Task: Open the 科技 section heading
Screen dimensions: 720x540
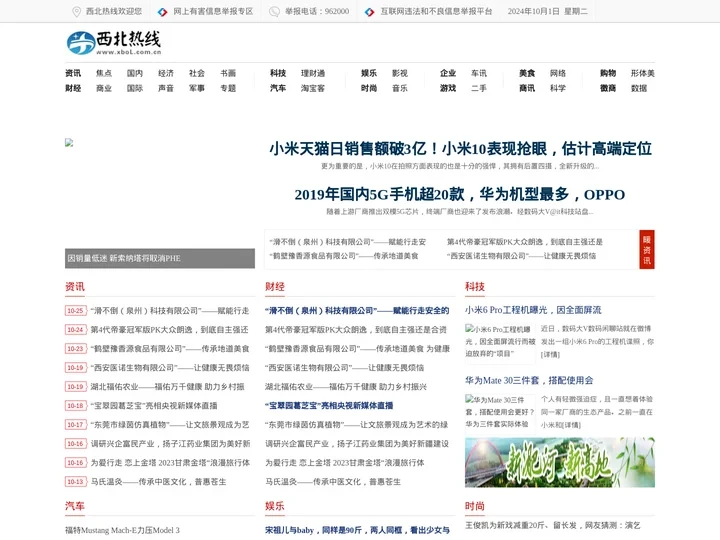Action: (x=475, y=287)
